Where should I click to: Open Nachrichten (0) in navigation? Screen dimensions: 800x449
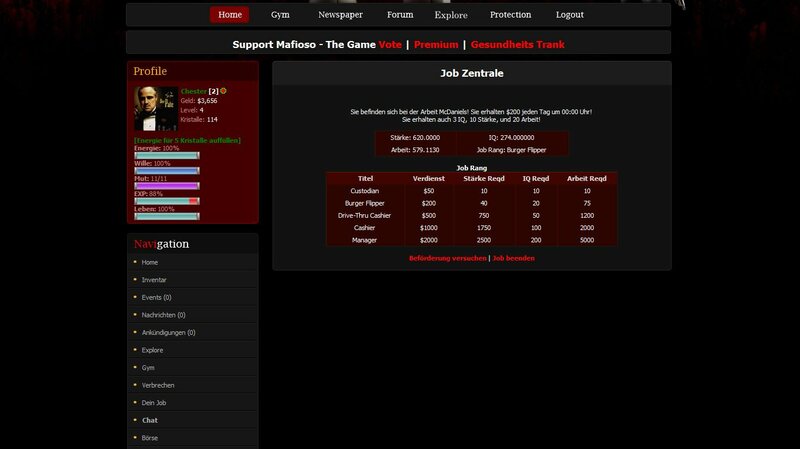tap(163, 315)
